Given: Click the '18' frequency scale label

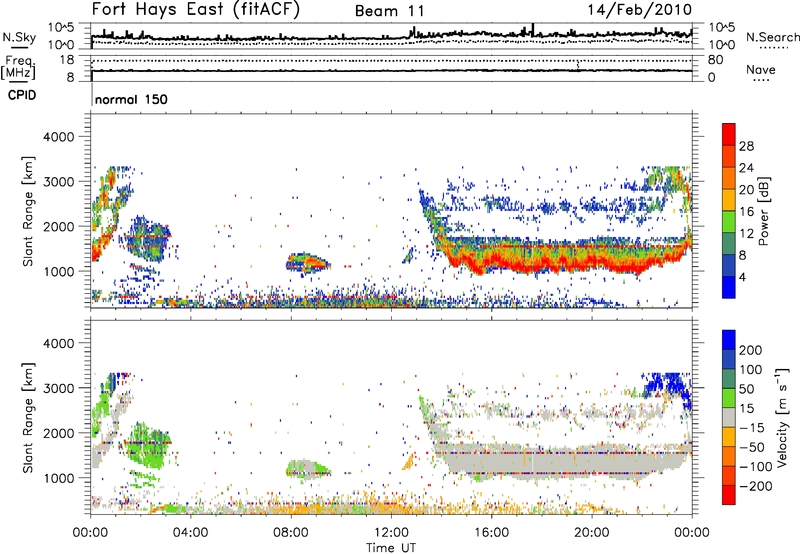Looking at the screenshot, I should pos(66,60).
